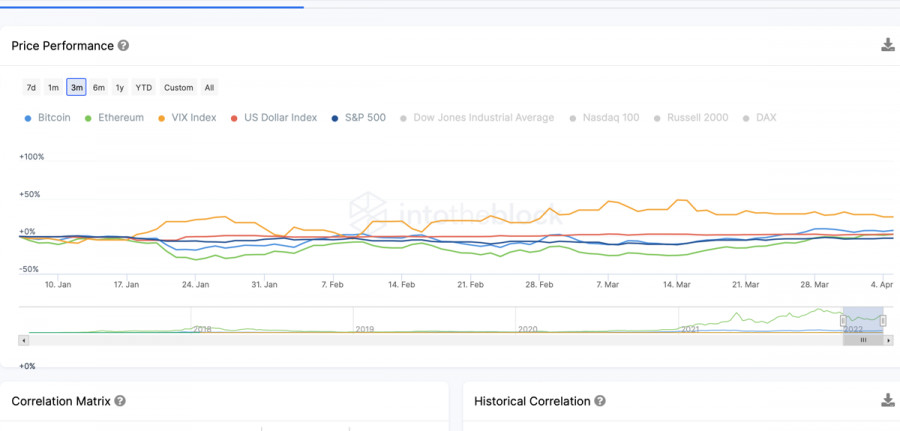Screen dimensions: 900x431
Task: Download the Price Performance chart
Action: click(x=887, y=45)
